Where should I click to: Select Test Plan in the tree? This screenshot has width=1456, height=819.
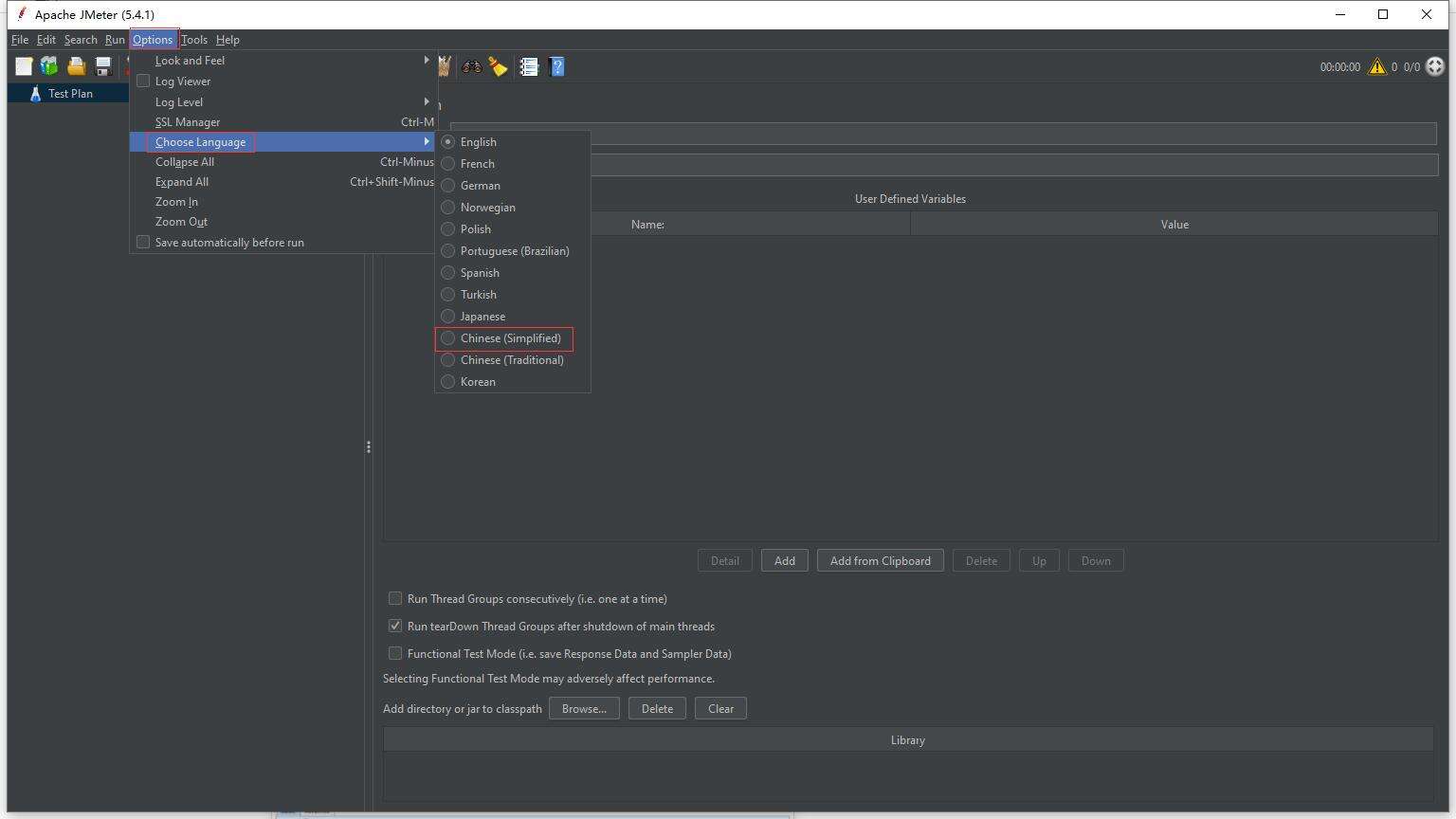[x=70, y=94]
